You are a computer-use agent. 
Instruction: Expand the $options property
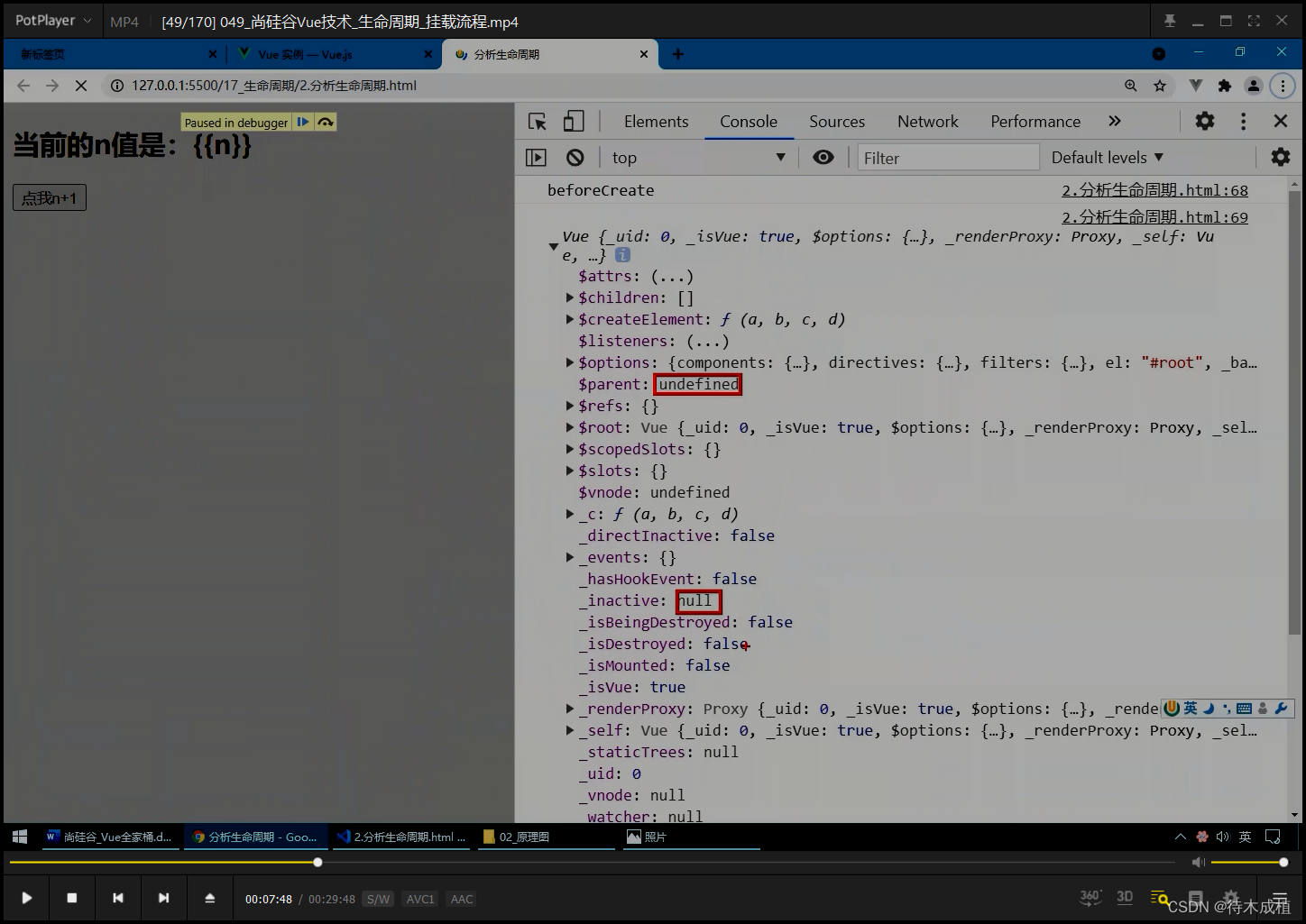click(x=570, y=362)
